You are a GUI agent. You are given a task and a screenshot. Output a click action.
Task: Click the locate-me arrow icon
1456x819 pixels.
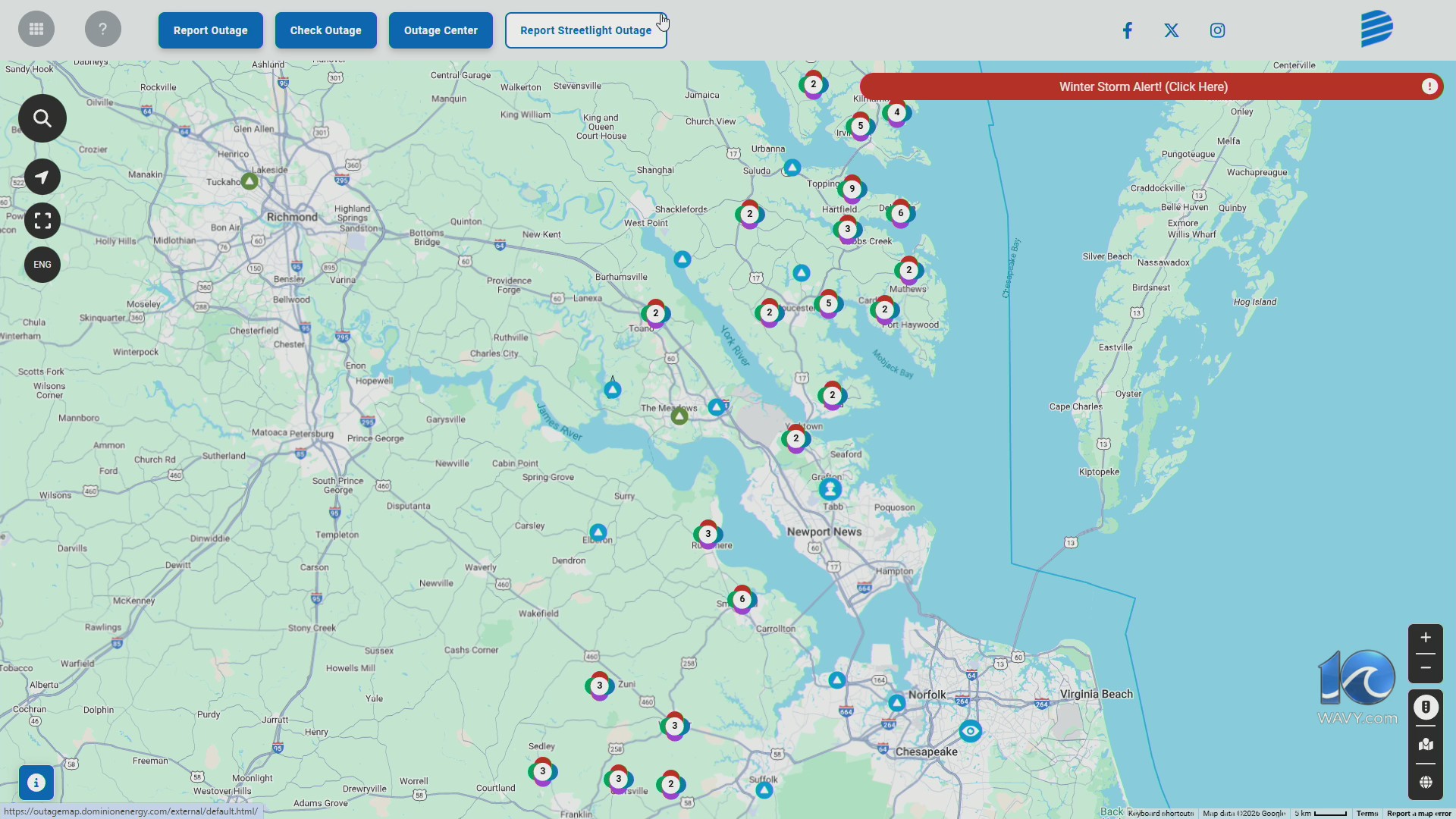point(42,177)
